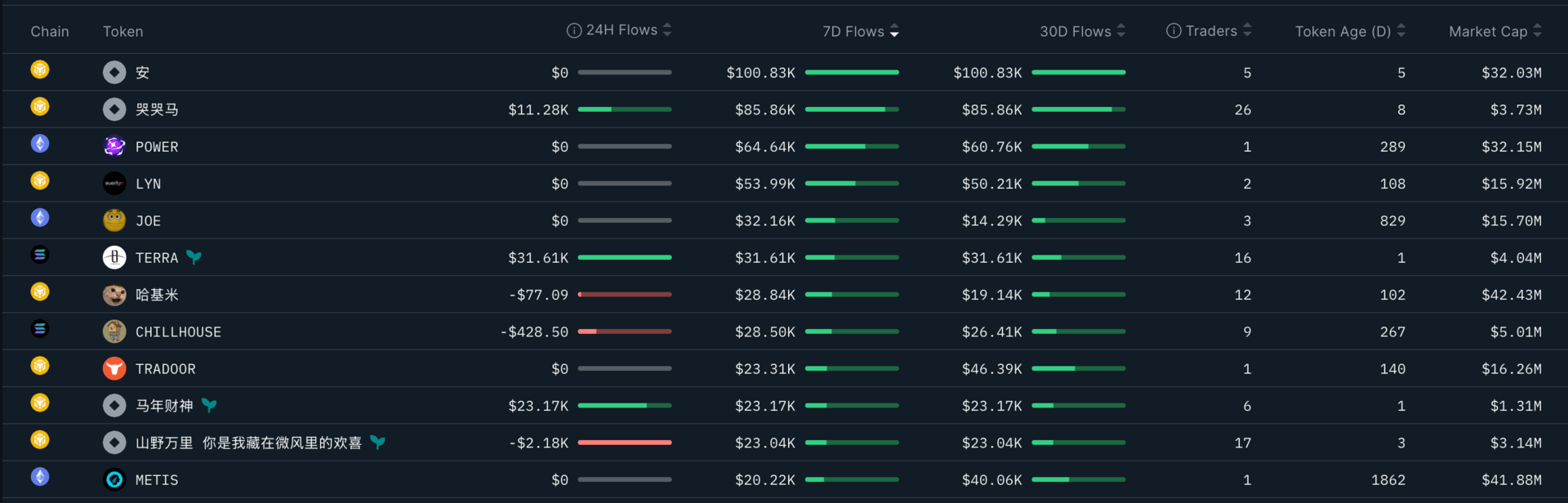This screenshot has height=503, width=1568.
Task: Sort table by 24H Flows column
Action: [667, 30]
